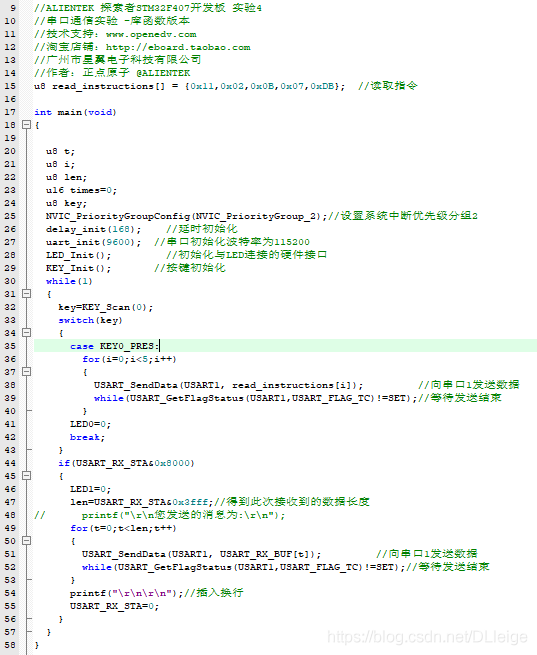
Task: Click the 'USART_RX_STA=0;' statement
Action: (x=114, y=606)
